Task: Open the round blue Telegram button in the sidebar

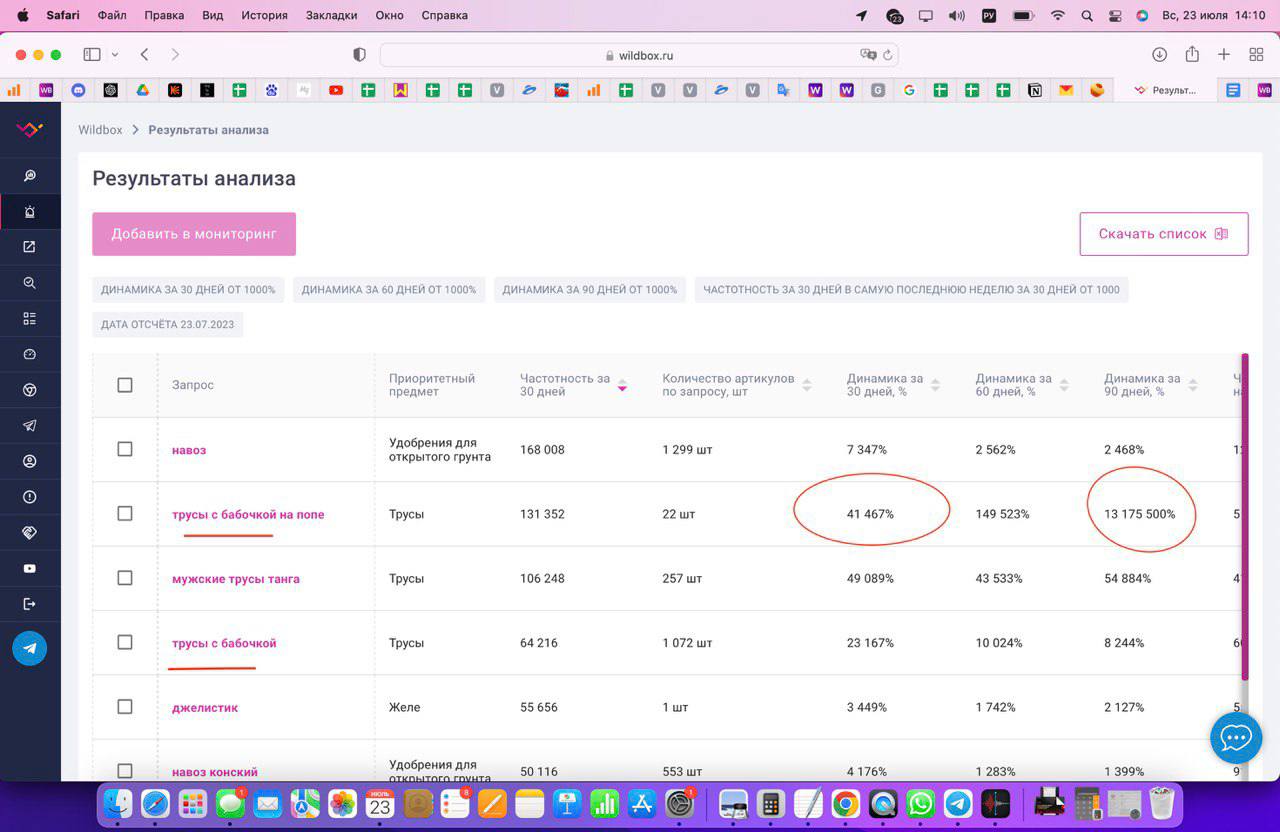Action: pyautogui.click(x=30, y=648)
